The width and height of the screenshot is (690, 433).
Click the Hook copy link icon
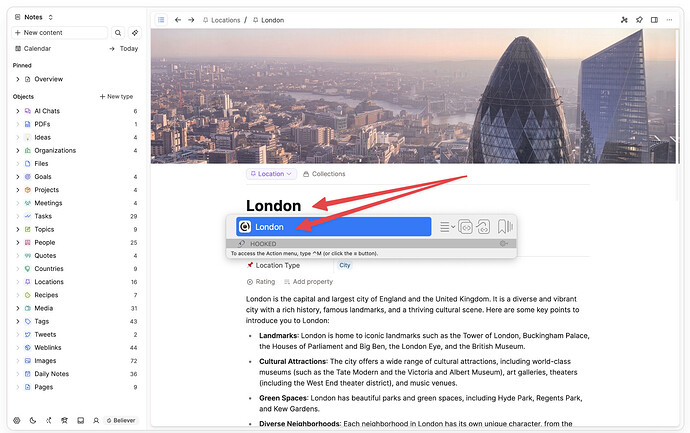[x=465, y=227]
